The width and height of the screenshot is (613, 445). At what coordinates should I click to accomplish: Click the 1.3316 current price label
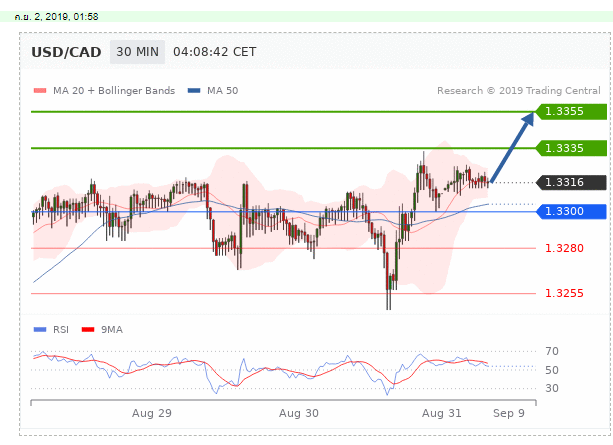click(571, 182)
